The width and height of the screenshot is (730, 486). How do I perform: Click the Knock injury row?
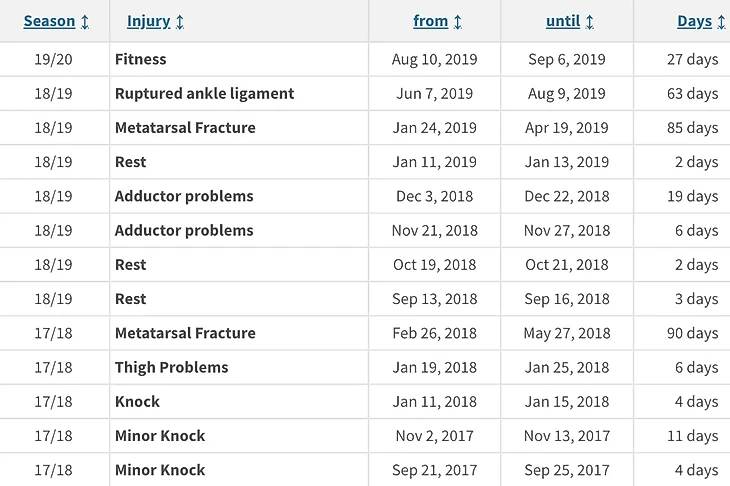(x=137, y=402)
